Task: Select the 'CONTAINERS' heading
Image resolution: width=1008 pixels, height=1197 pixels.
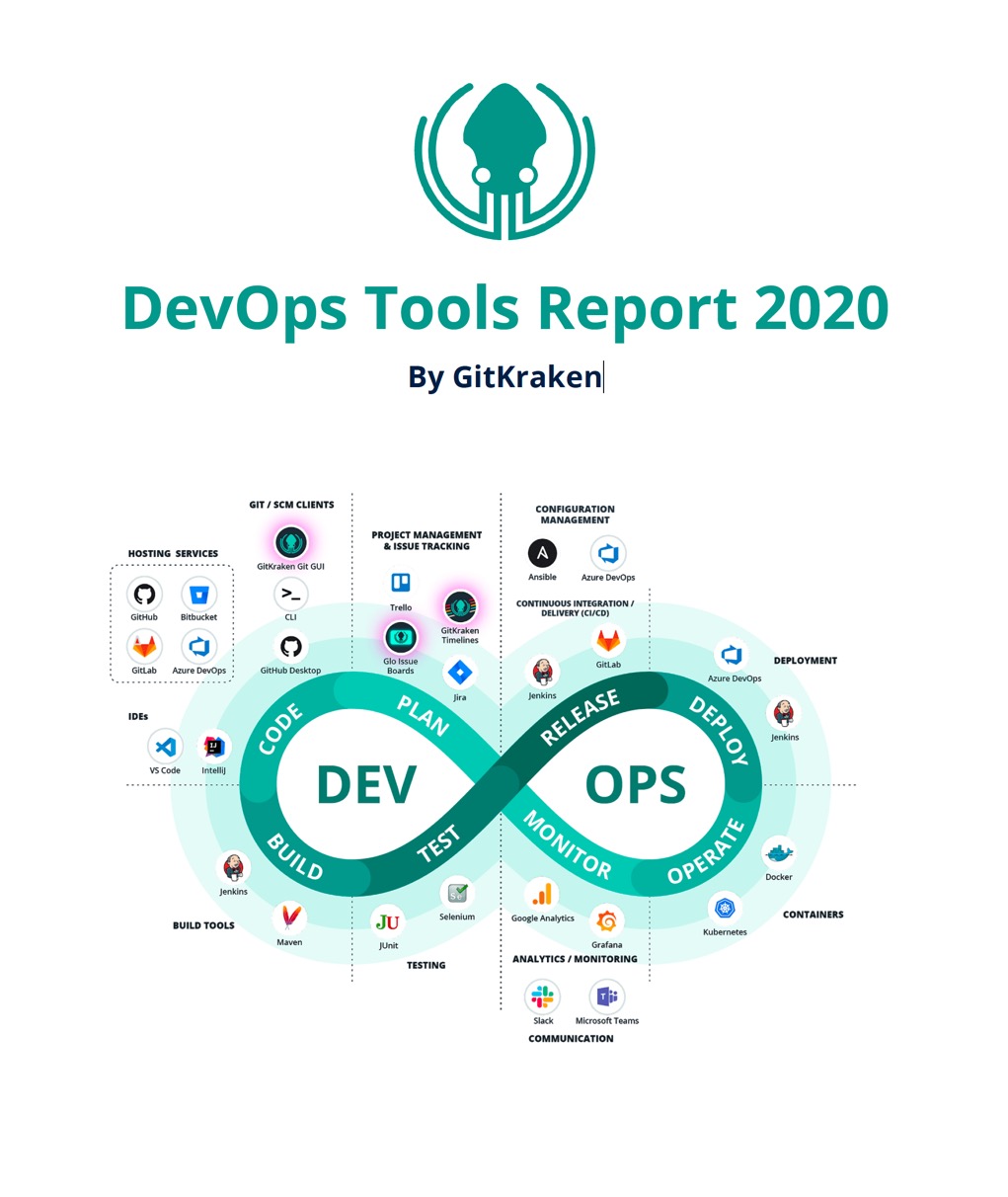Action: (813, 915)
